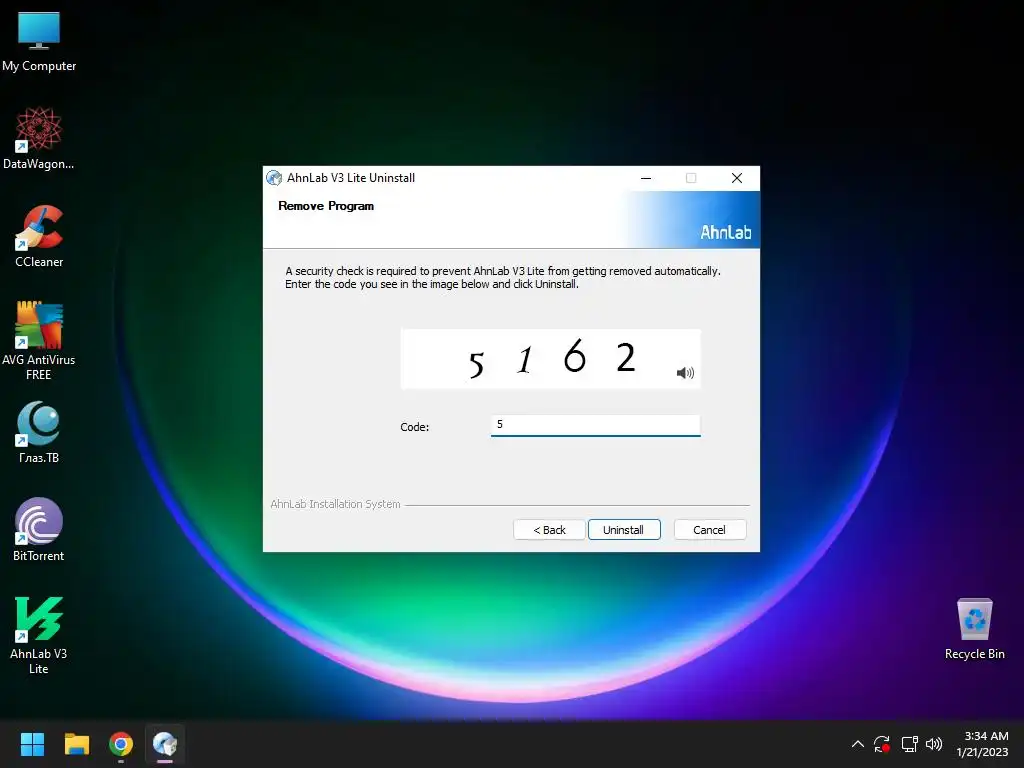Image resolution: width=1024 pixels, height=768 pixels.
Task: Click the AhnLab uninstaller taskbar icon
Action: (165, 744)
